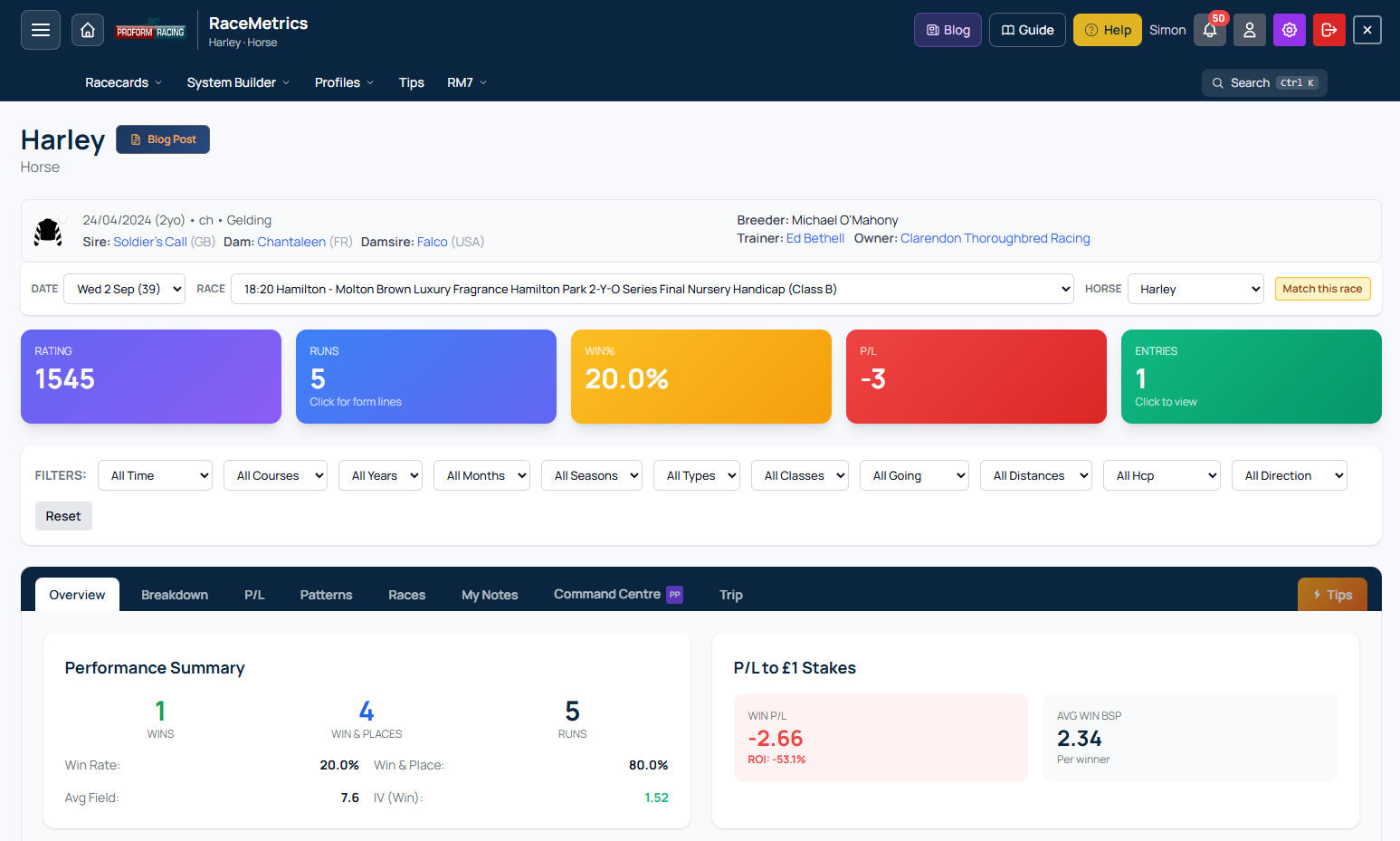Switch to the Trip tab
The width and height of the screenshot is (1400, 841).
coord(731,595)
